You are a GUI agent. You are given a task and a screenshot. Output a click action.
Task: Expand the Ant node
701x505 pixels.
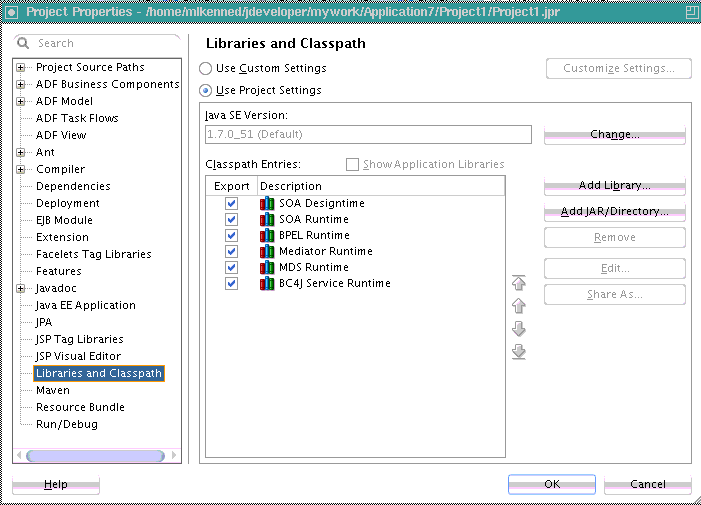(20, 152)
